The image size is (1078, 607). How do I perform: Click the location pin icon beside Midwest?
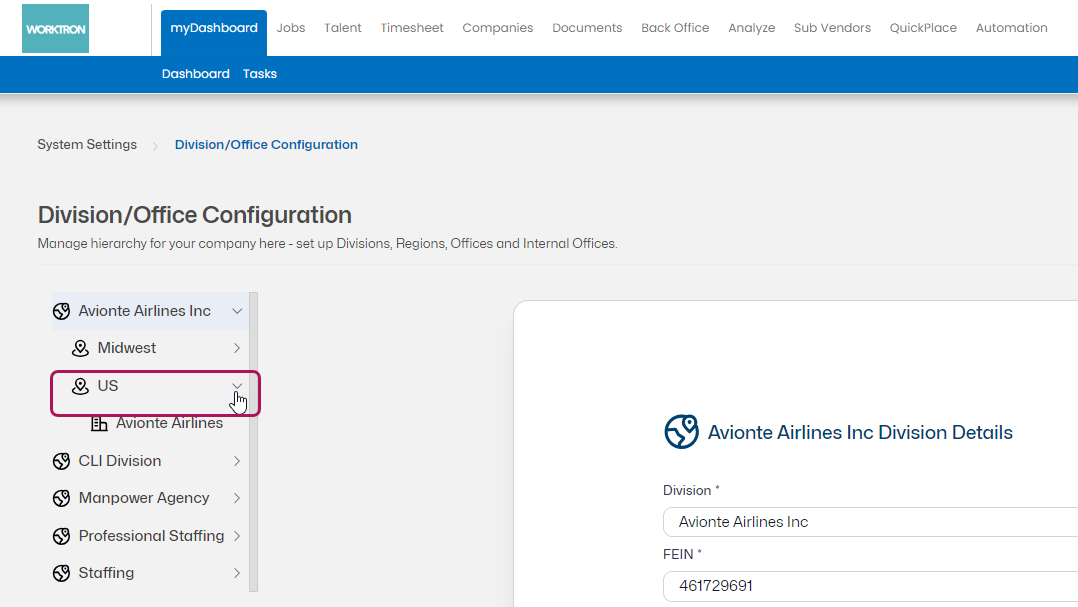[x=80, y=349]
